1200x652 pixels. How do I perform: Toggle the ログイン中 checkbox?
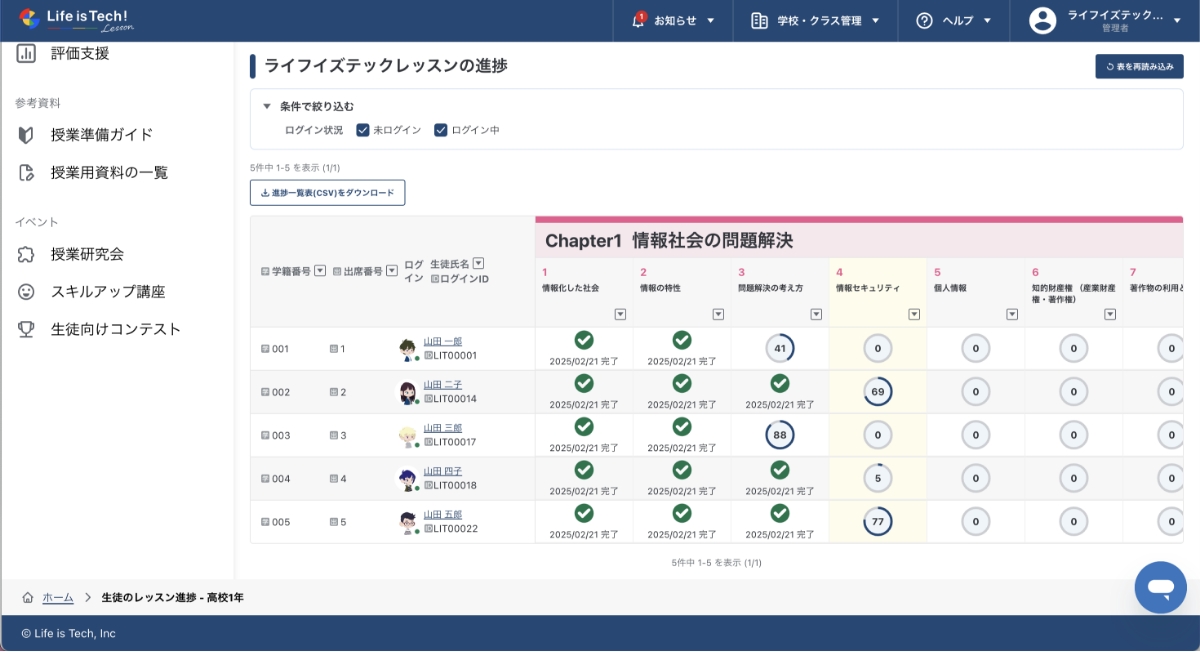coord(441,130)
